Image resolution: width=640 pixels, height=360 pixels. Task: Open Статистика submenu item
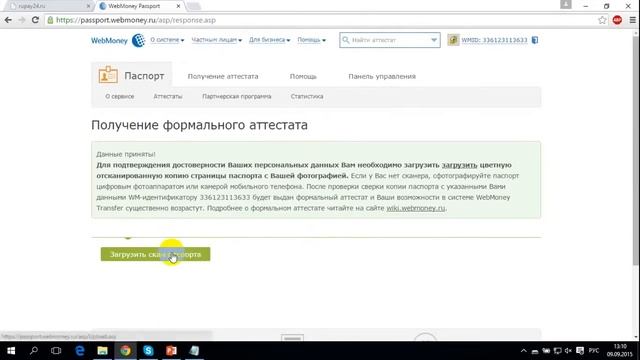coord(307,96)
